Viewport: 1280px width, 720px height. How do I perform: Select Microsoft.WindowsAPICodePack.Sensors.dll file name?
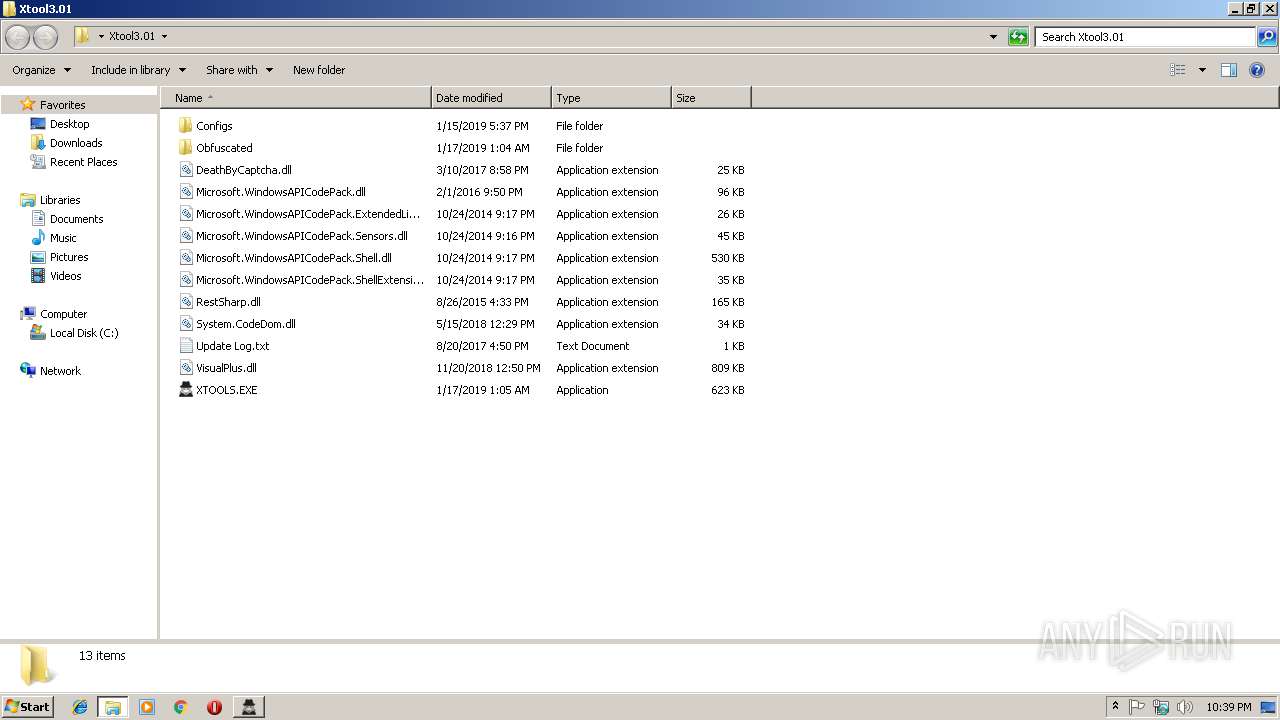pos(302,236)
